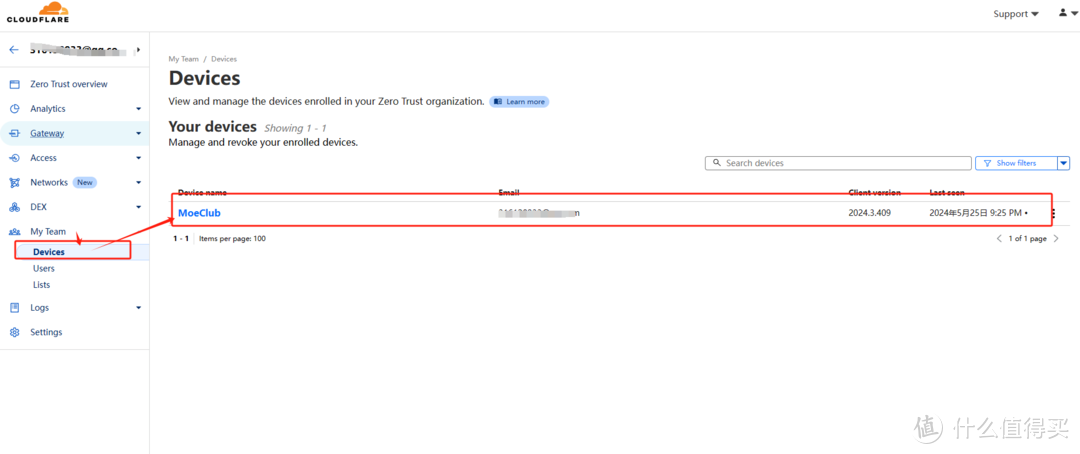This screenshot has height=454, width=1080.
Task: Click the Settings gear icon
Action: point(14,332)
